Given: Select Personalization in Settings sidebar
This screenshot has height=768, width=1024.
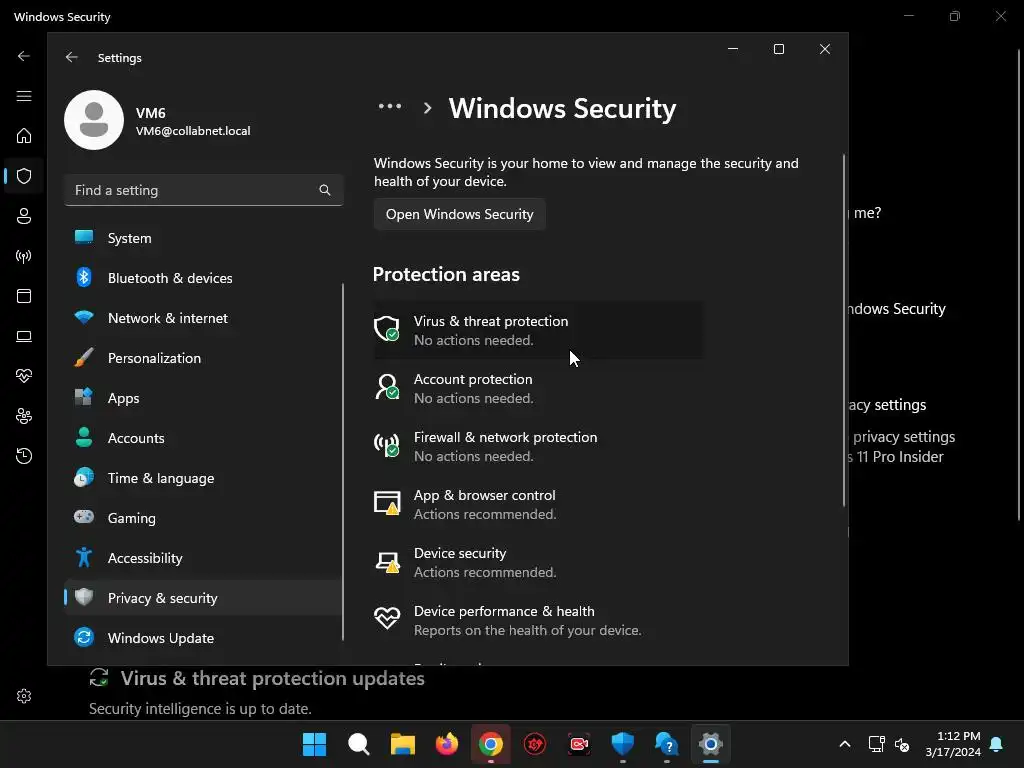Looking at the screenshot, I should point(203,358).
